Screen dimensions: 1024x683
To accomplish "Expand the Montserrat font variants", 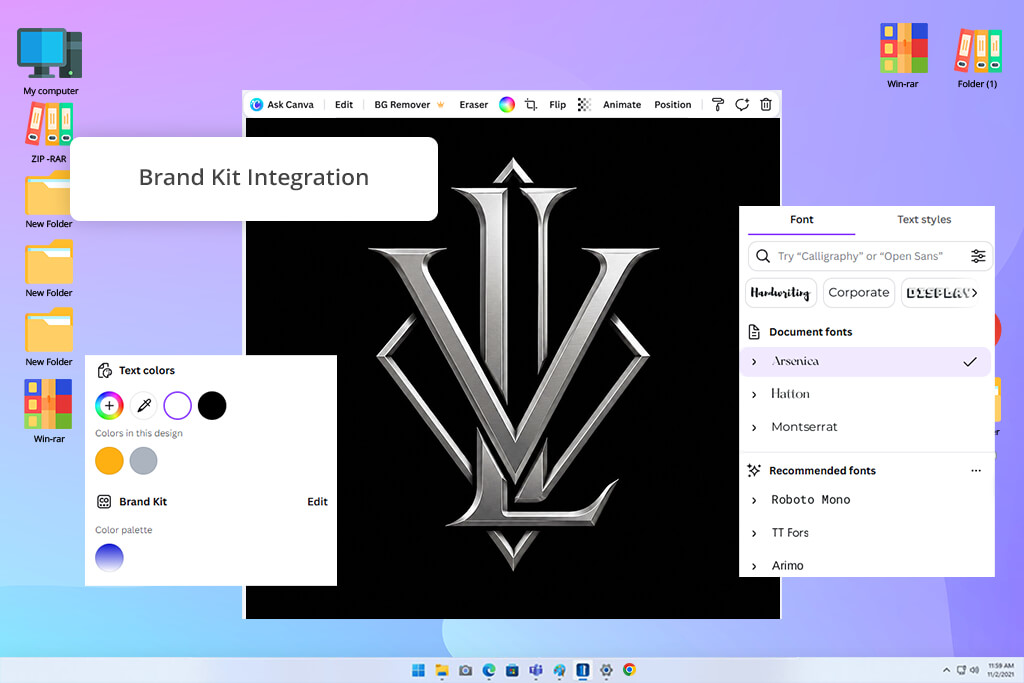I will click(x=754, y=428).
